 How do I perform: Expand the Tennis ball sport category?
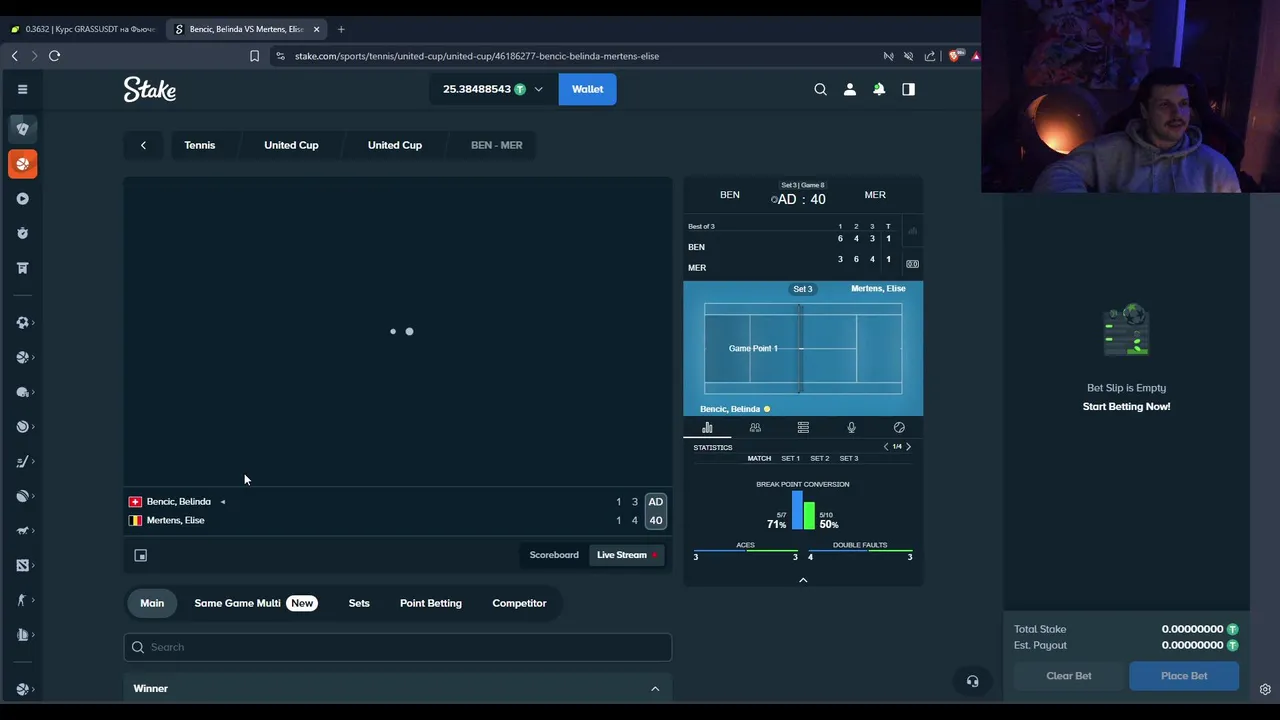pyautogui.click(x=22, y=427)
